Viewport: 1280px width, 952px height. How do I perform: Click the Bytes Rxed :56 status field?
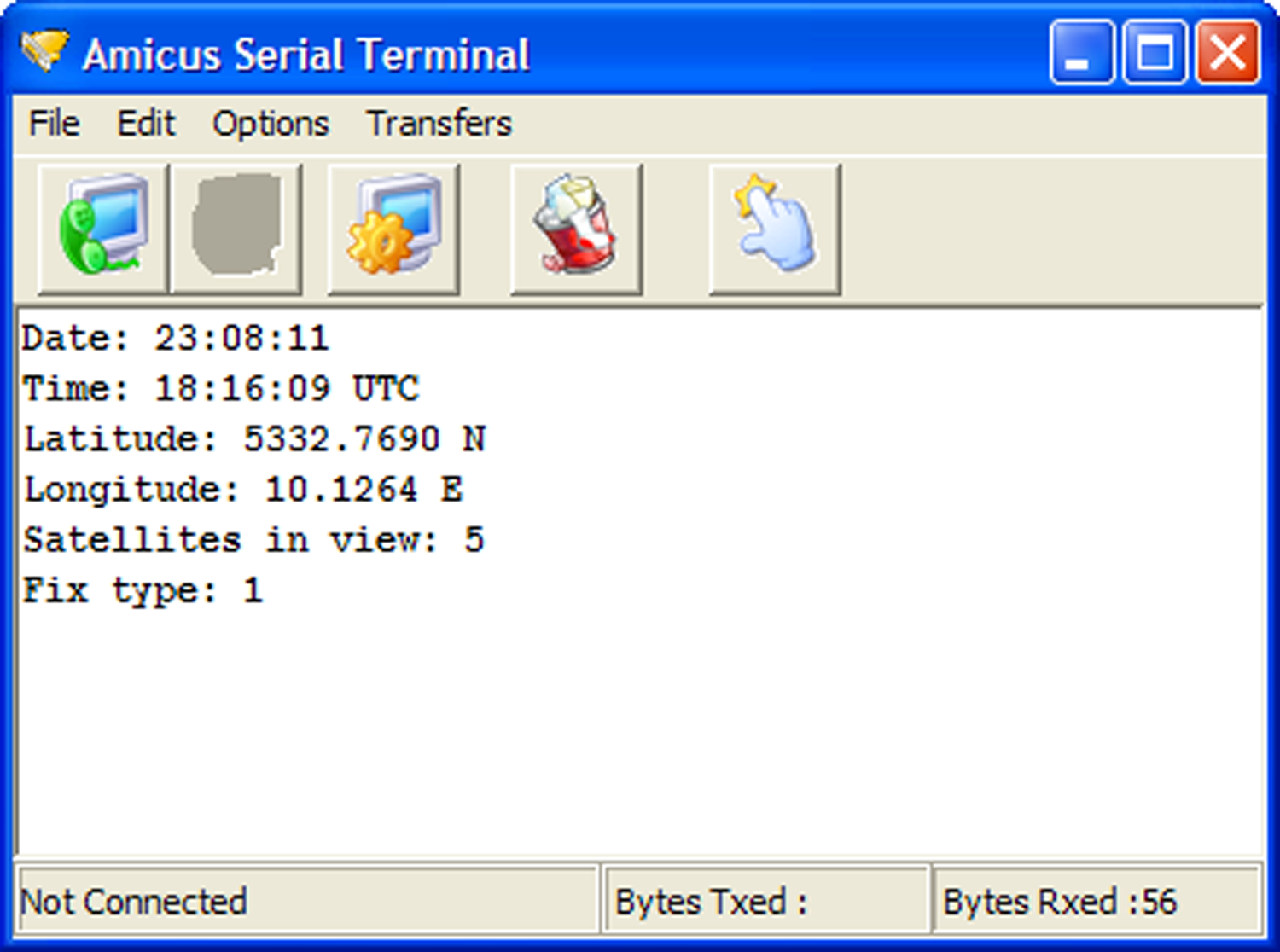1097,901
